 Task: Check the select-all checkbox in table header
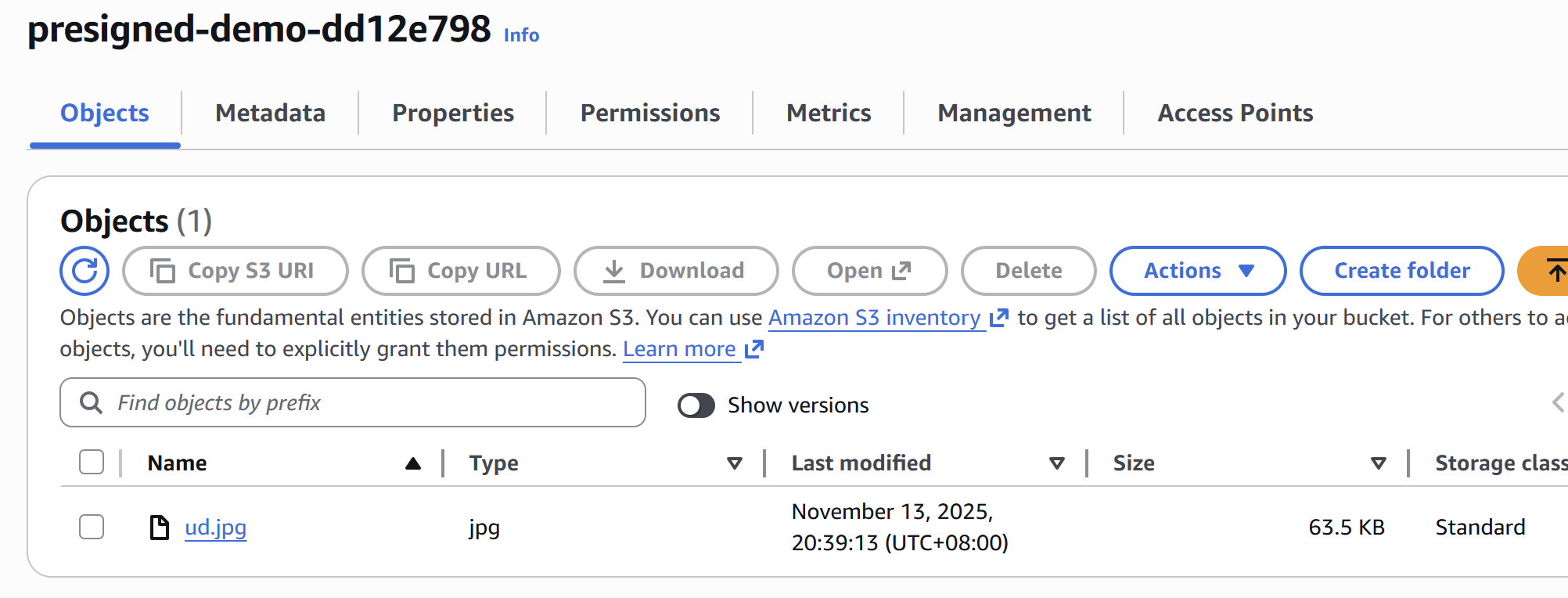tap(92, 463)
